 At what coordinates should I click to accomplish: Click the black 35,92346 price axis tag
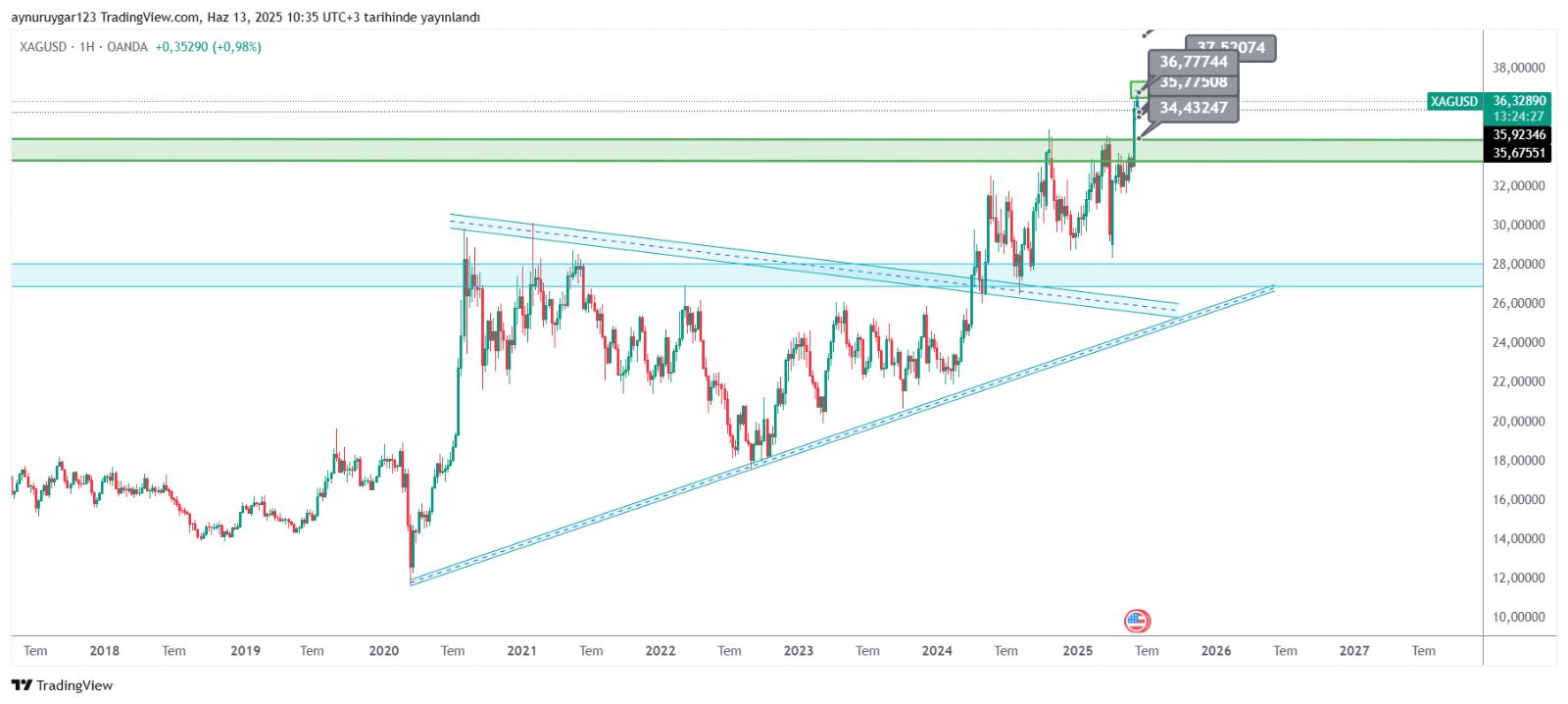[1518, 135]
